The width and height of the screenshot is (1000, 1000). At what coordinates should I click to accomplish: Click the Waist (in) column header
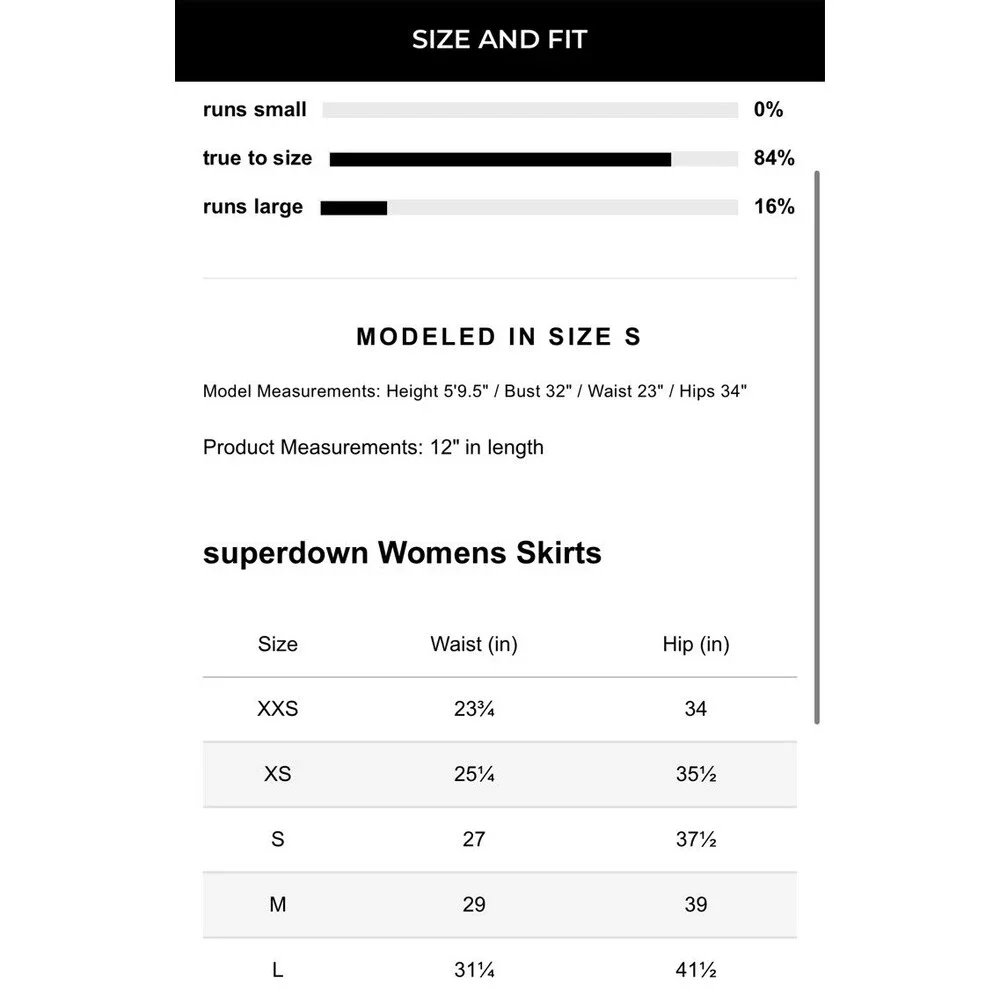point(474,644)
